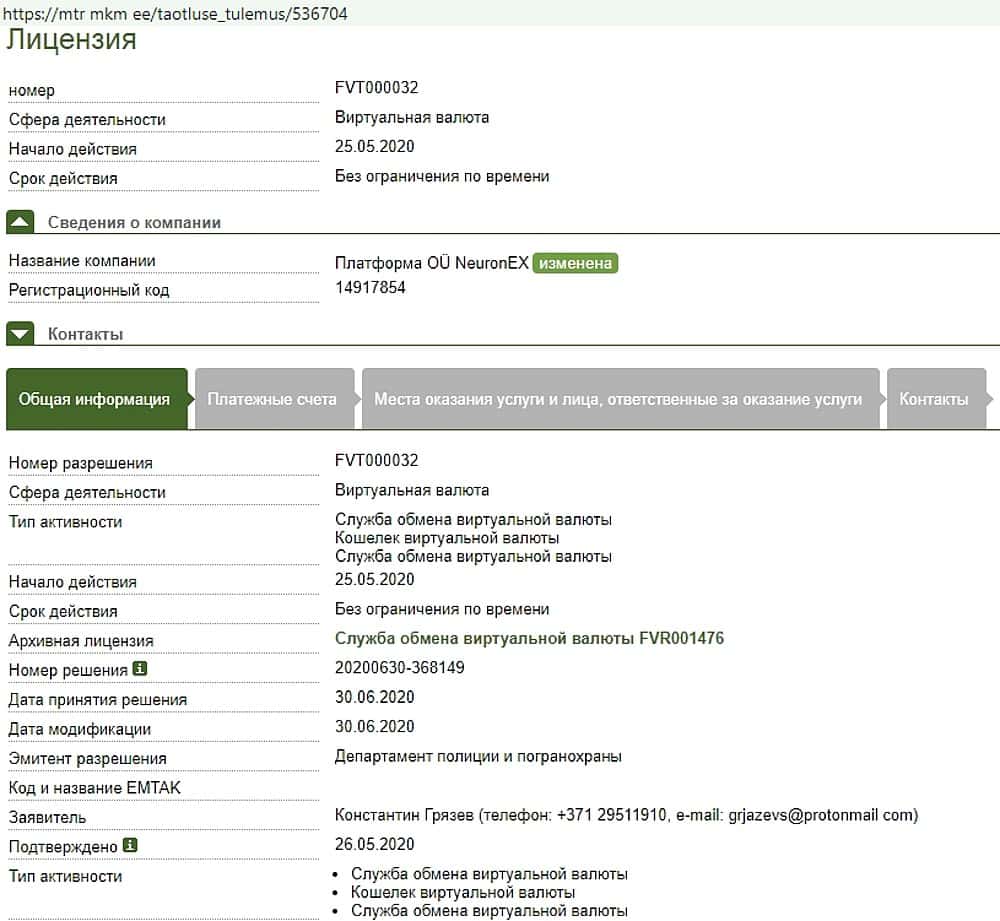The image size is (1000, 921).
Task: Click the green изменена badge
Action: [x=575, y=264]
